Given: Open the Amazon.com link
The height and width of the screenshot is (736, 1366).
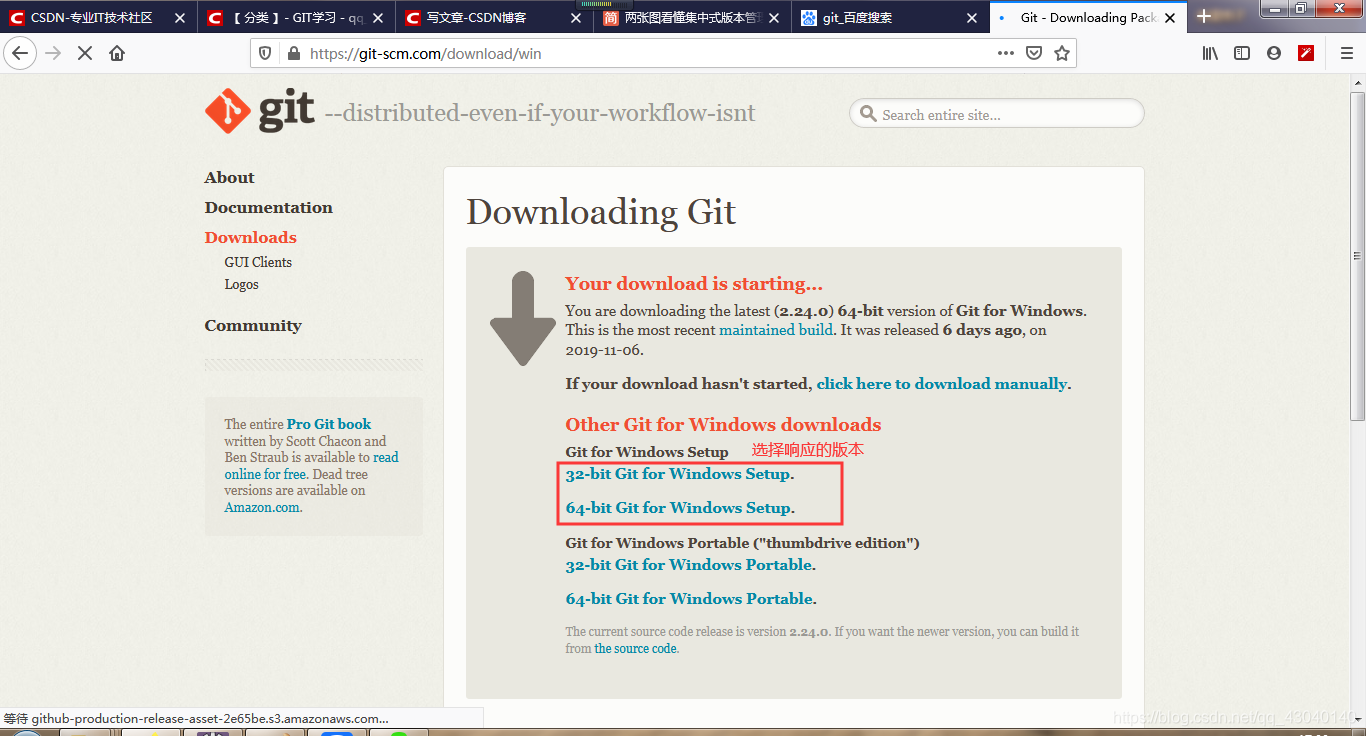Looking at the screenshot, I should coord(261,507).
